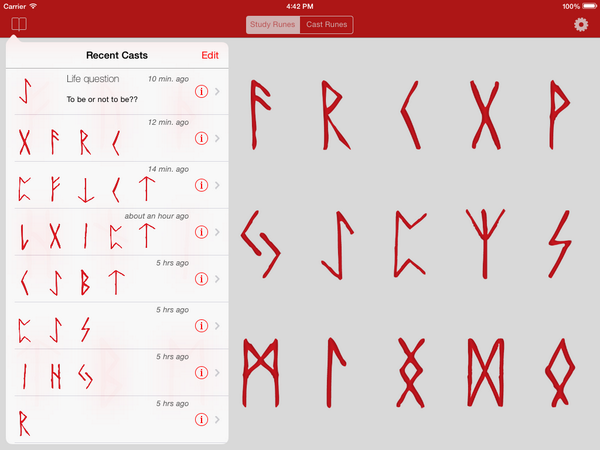
Task: Select the Fehu rune in the study grid
Action: [260, 114]
